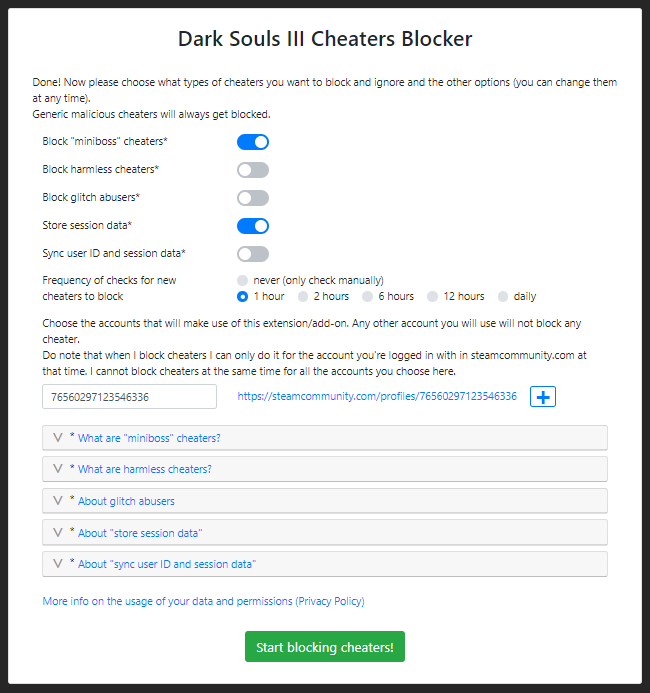This screenshot has width=650, height=693.
Task: Turn on Block glitch abusers switch
Action: pyautogui.click(x=253, y=198)
